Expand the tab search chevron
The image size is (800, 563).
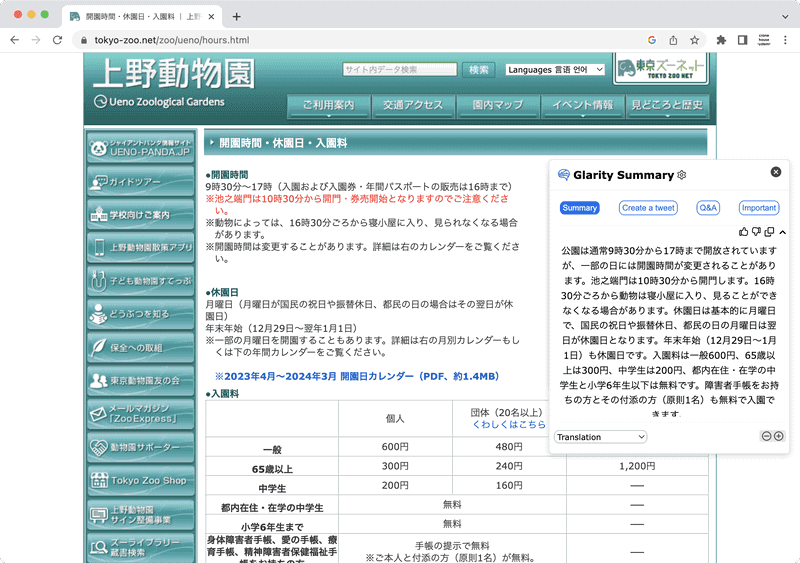[785, 17]
